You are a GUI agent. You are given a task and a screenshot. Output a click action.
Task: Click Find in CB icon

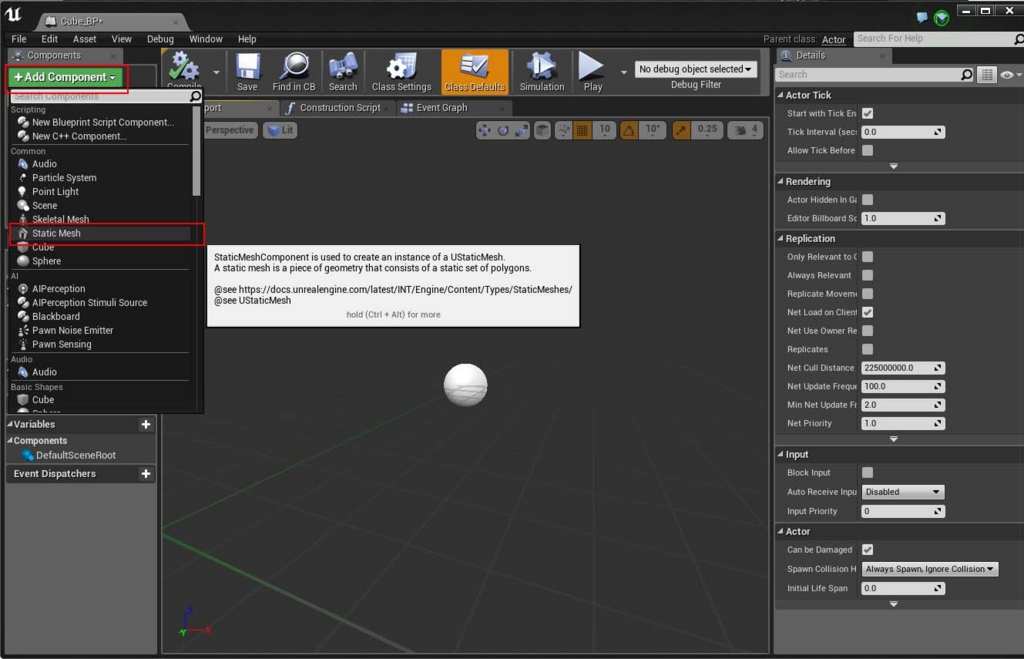(x=294, y=71)
